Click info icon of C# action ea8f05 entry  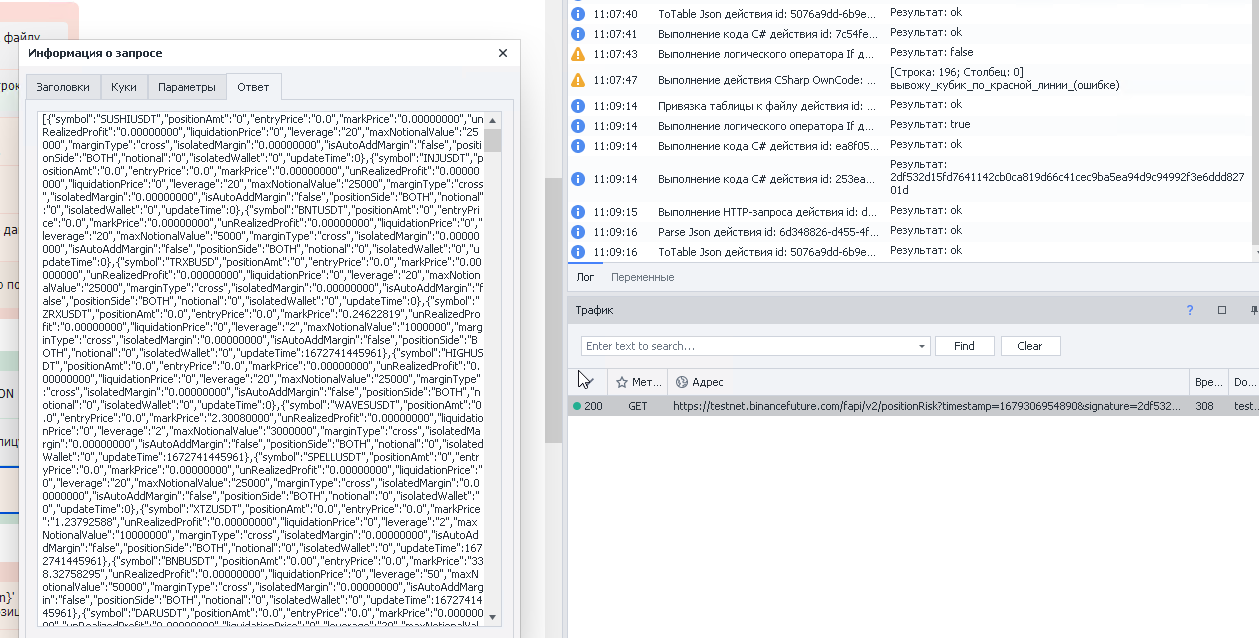[577, 146]
